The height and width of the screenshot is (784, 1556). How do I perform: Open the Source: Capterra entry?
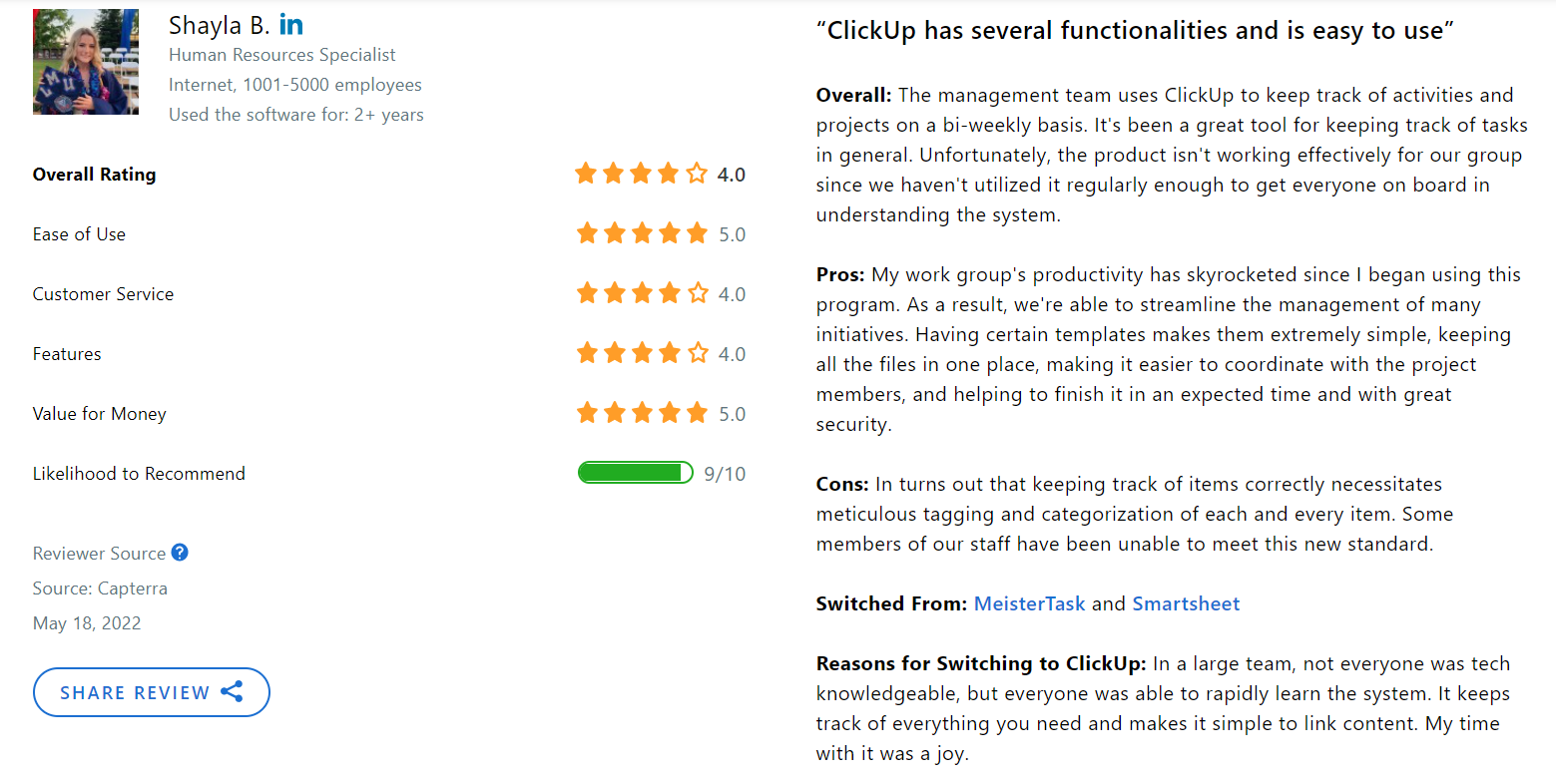point(100,588)
